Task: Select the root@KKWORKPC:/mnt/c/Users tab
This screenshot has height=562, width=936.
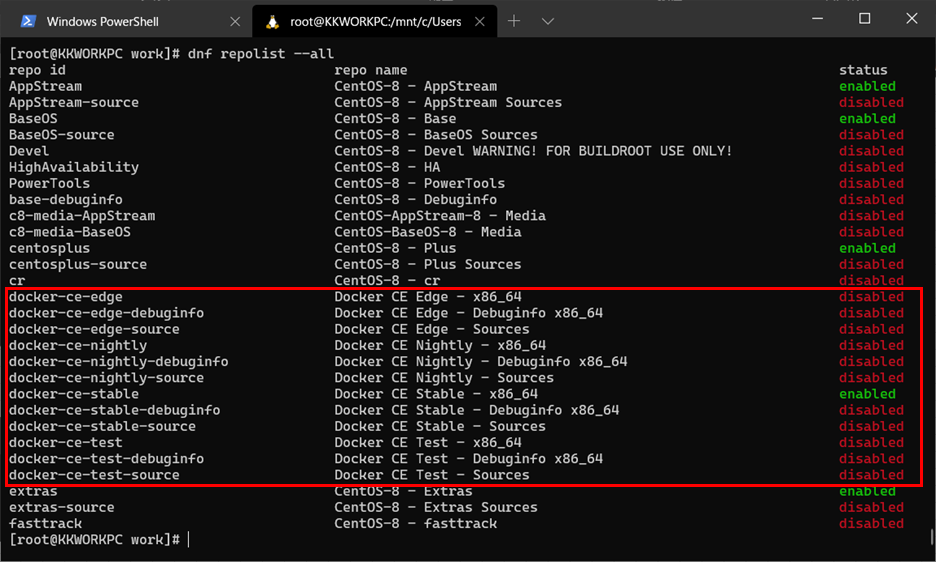Action: [x=375, y=22]
